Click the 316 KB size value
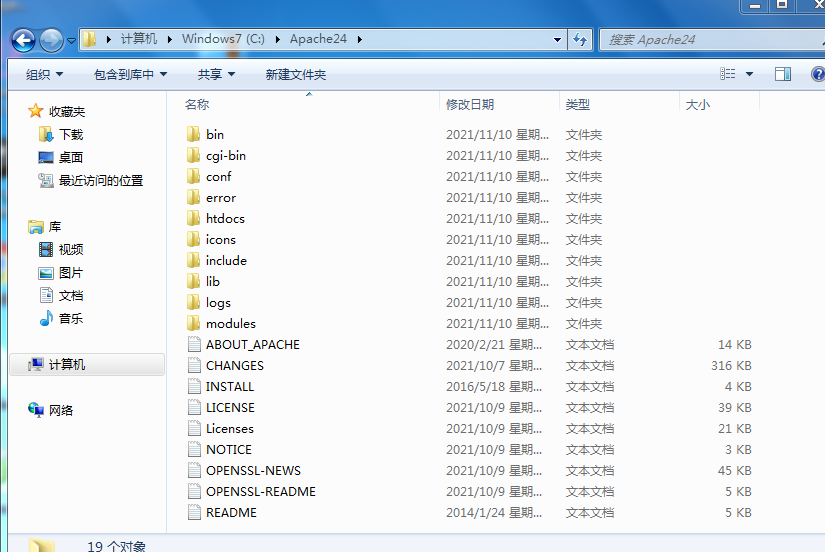 point(731,366)
